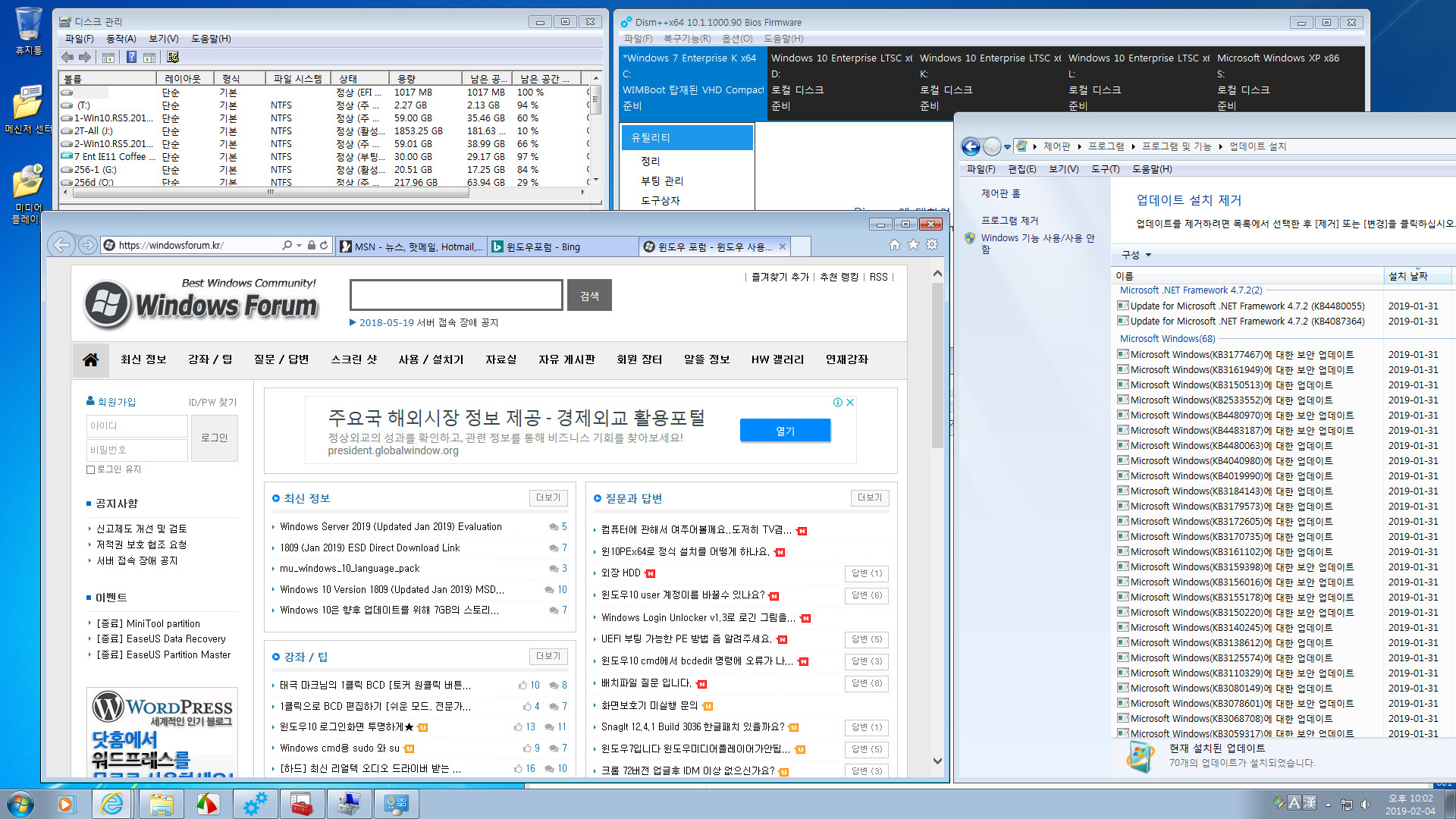Select 'Microsoft Windows XP x86' image in Dism++
1456x819 pixels.
(1288, 82)
